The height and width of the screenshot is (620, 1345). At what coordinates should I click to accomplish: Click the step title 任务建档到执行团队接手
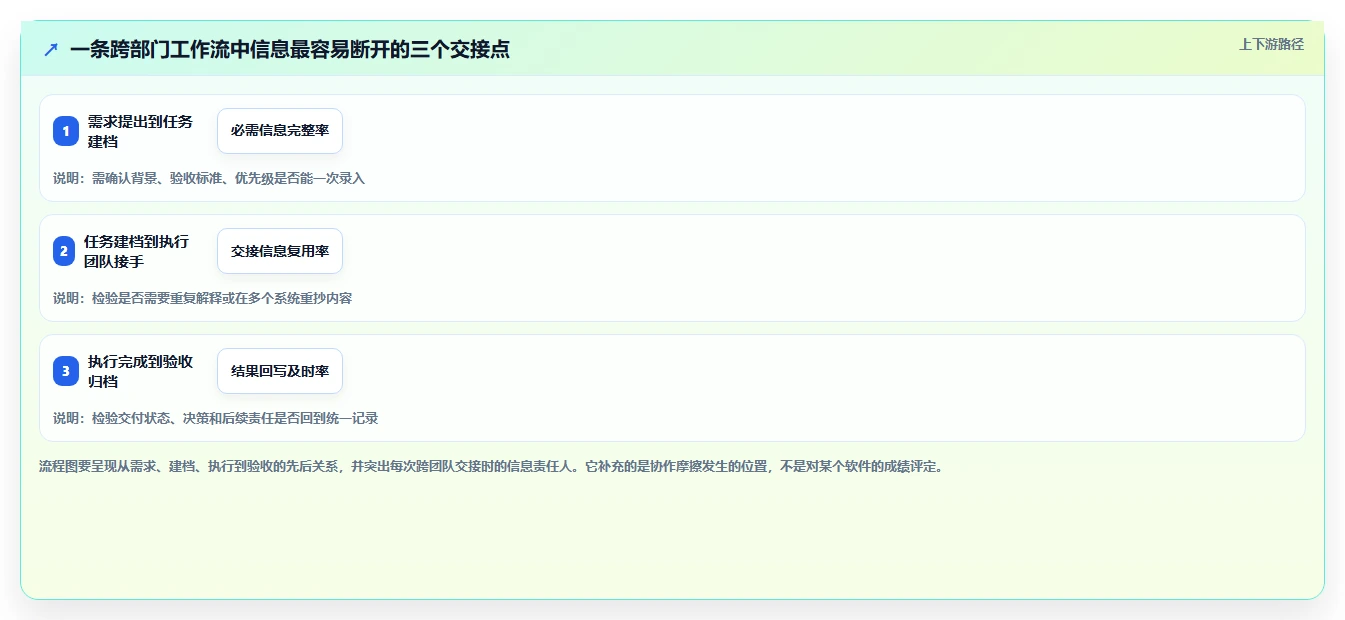tap(136, 251)
